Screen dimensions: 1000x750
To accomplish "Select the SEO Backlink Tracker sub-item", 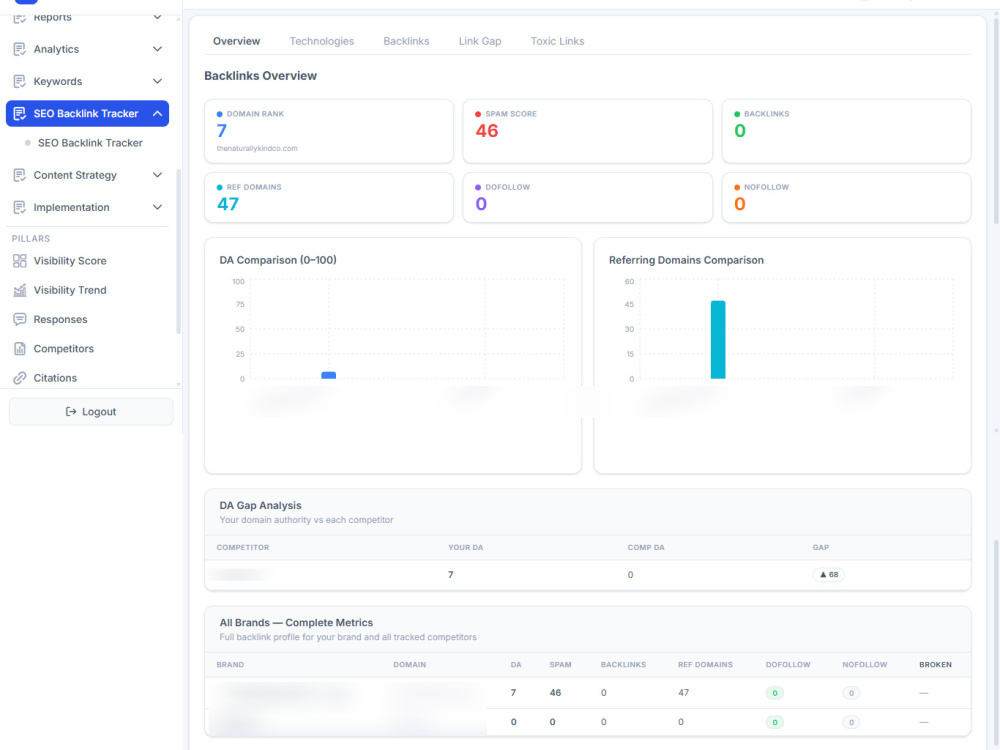I will pos(90,143).
